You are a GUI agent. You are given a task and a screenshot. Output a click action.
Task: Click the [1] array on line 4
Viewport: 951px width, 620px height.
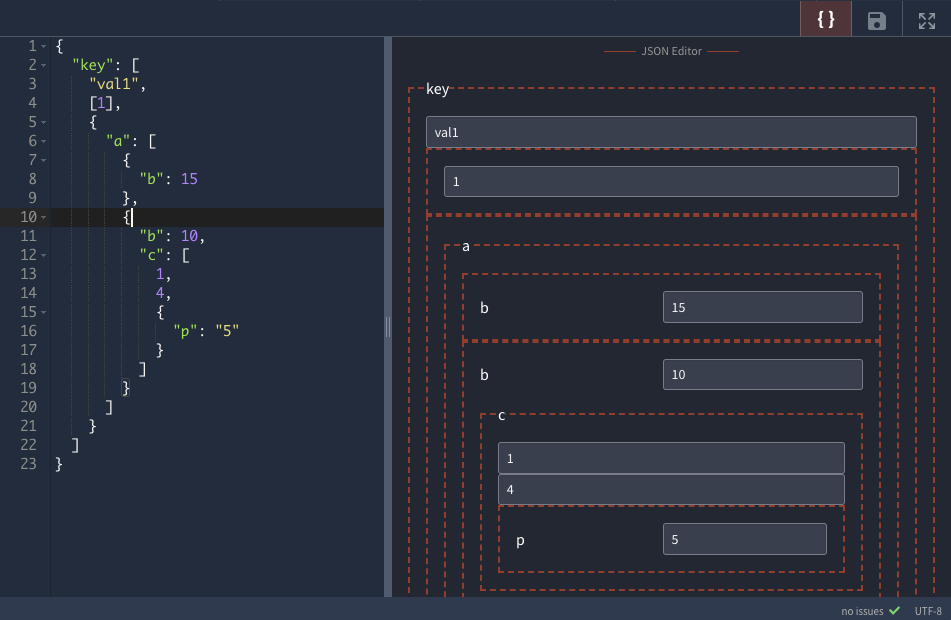[x=101, y=103]
